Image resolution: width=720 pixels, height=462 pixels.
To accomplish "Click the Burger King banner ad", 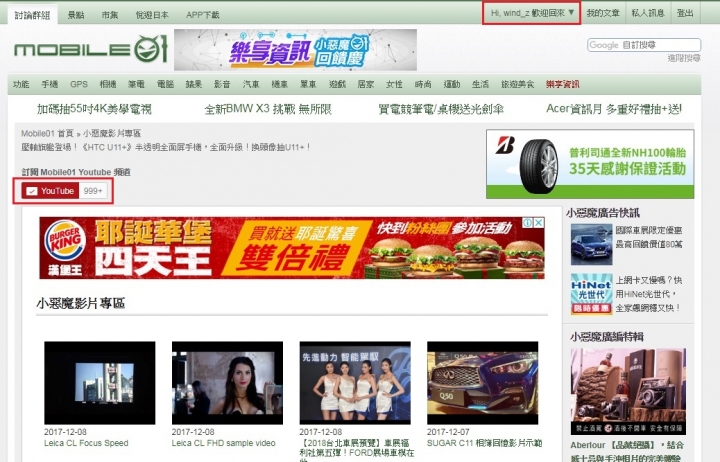I will tap(292, 248).
